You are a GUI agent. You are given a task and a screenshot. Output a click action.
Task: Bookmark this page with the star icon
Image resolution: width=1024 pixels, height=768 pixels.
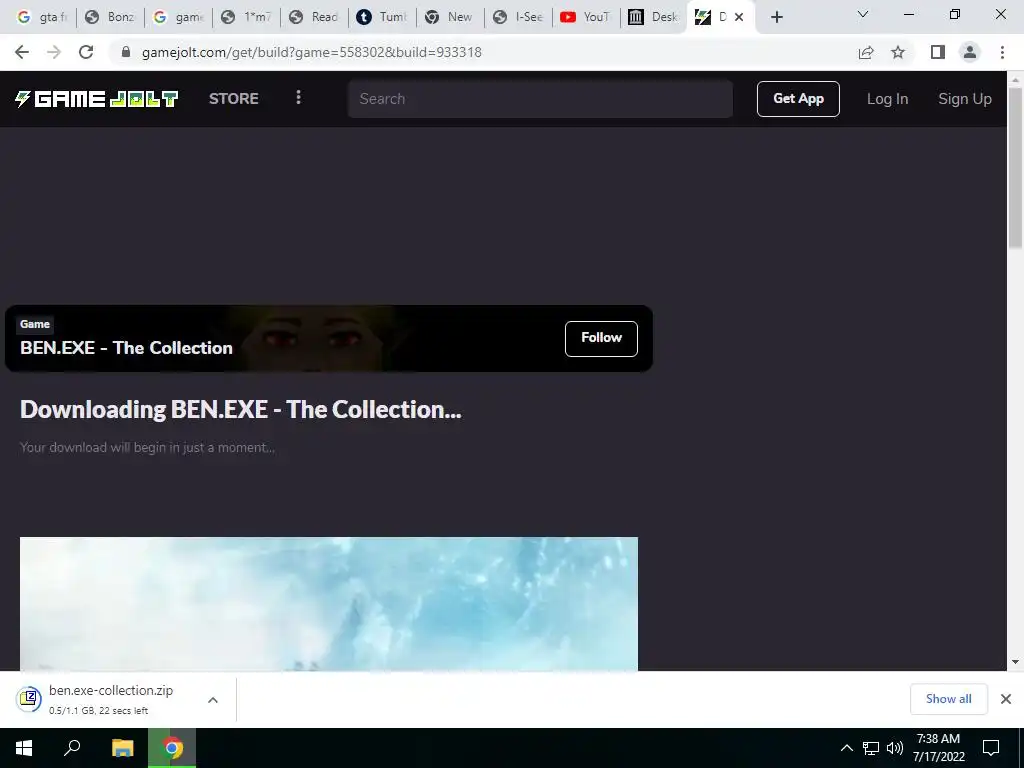click(x=898, y=52)
